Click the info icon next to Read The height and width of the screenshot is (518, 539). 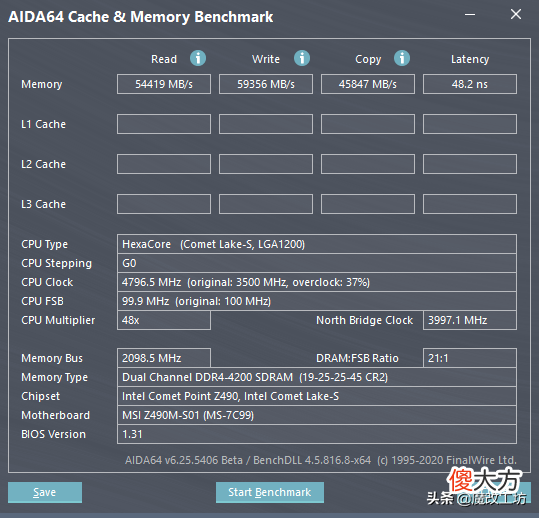tap(198, 58)
